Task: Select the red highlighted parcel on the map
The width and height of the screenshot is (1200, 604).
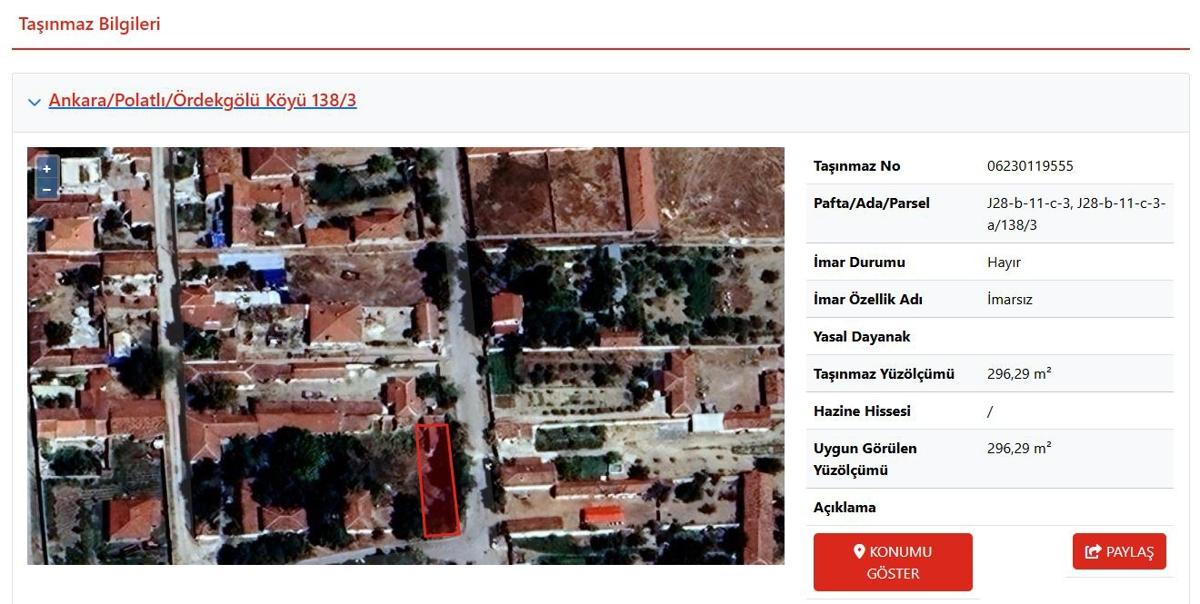Action: point(437,480)
